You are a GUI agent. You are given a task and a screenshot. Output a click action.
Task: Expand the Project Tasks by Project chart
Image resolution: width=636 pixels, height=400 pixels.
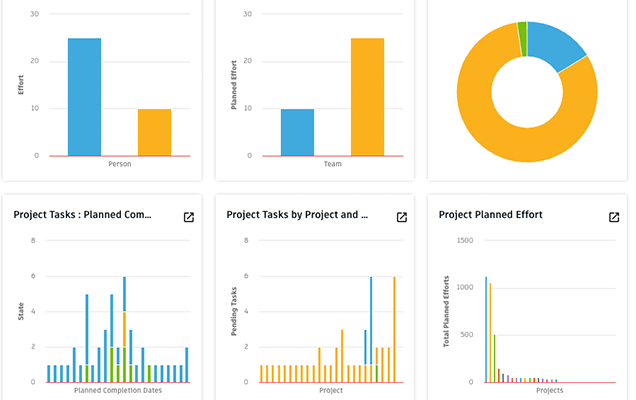click(402, 217)
